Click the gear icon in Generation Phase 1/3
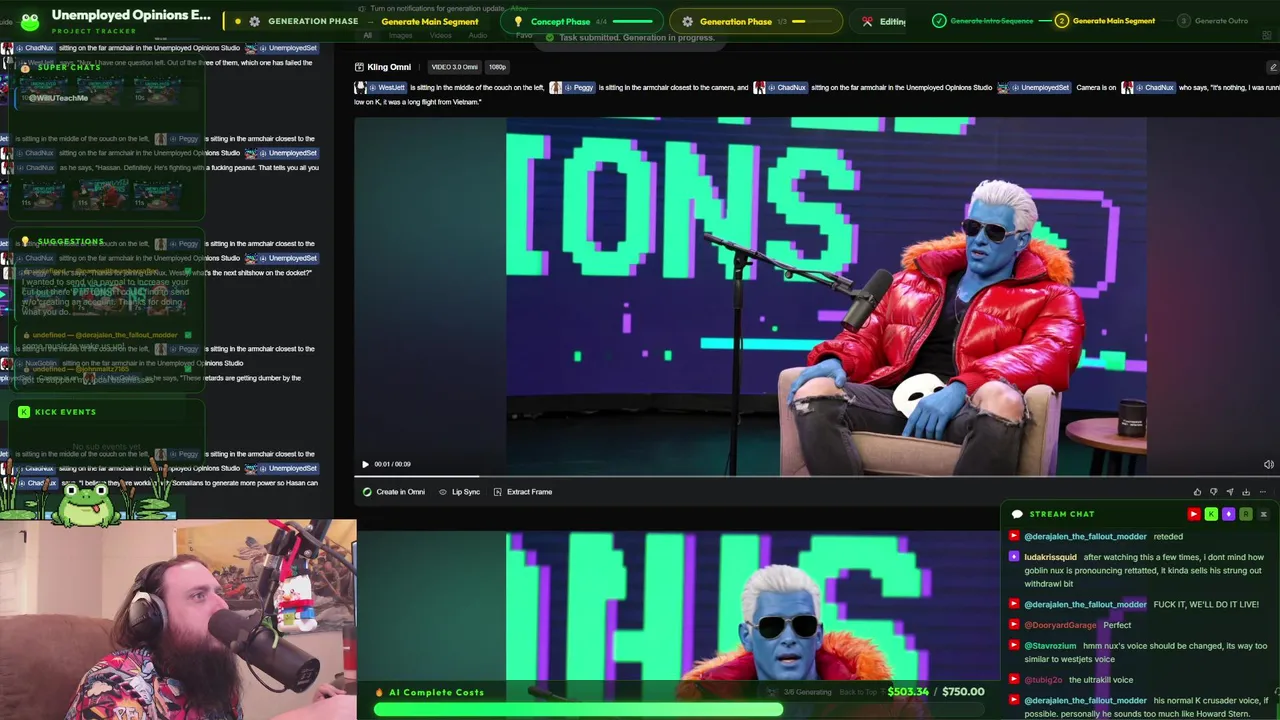The height and width of the screenshot is (720, 1280). tap(687, 21)
